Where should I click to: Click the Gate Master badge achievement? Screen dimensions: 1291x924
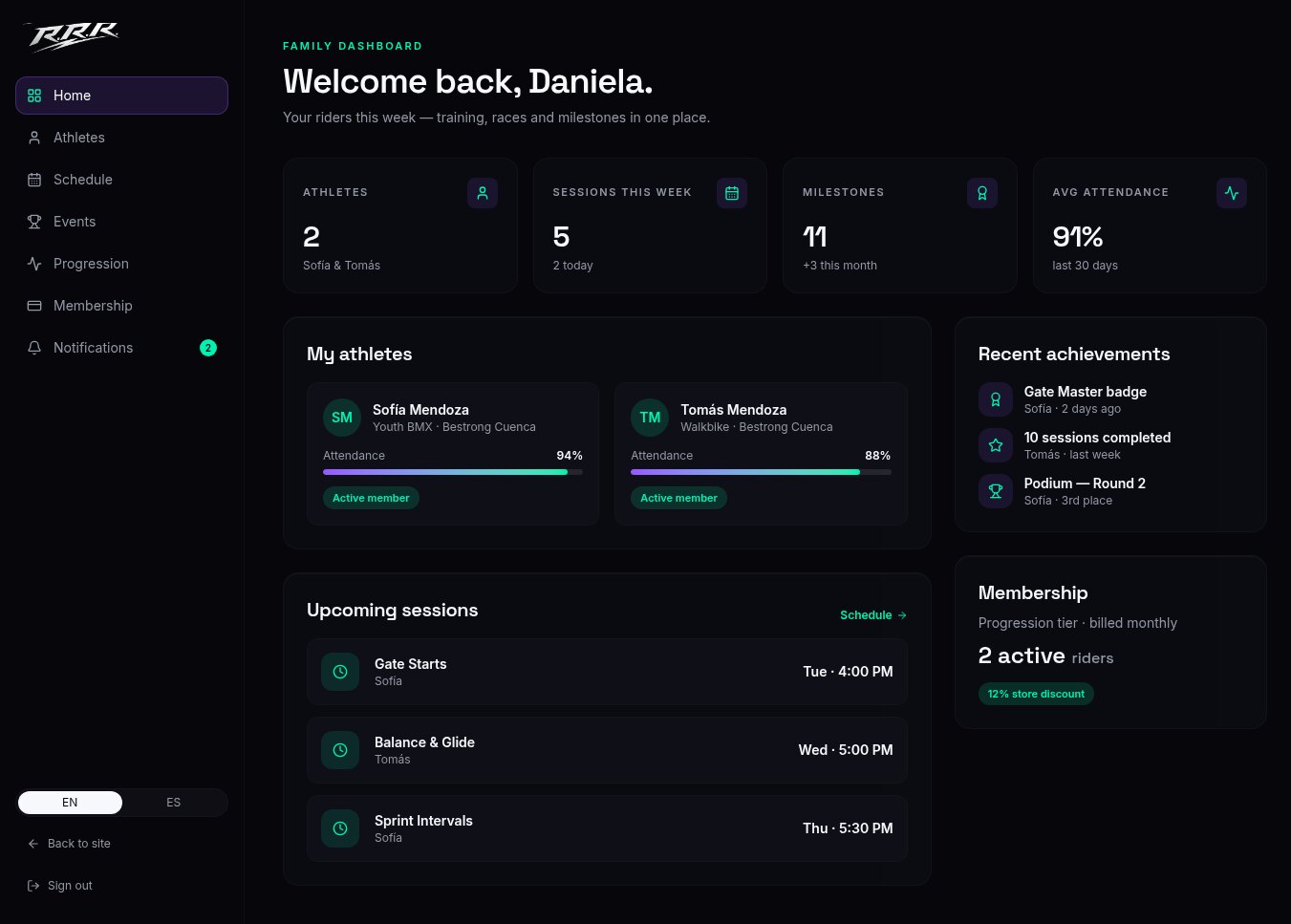pyautogui.click(x=1086, y=392)
